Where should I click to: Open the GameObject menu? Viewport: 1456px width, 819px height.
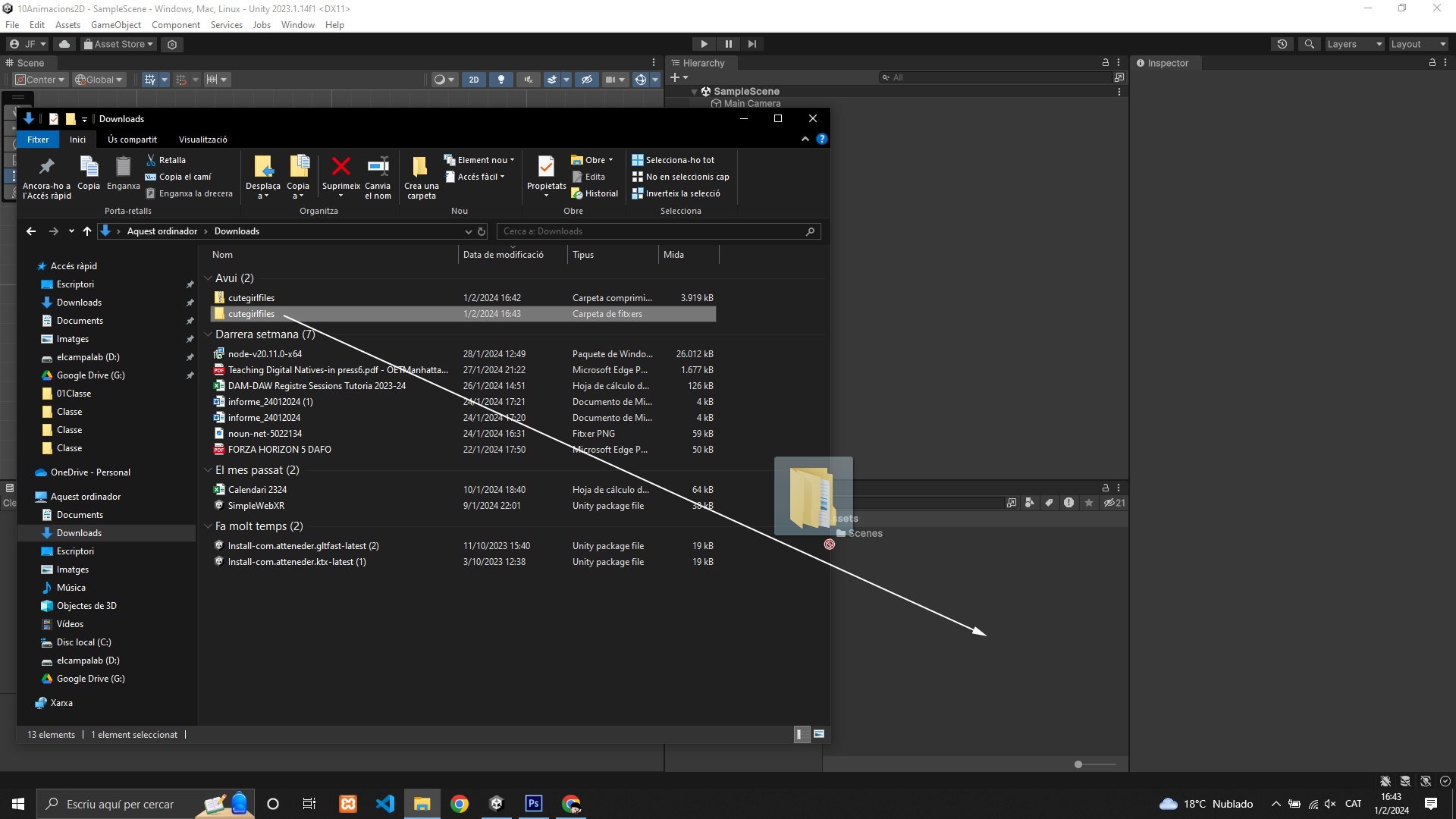click(x=115, y=25)
